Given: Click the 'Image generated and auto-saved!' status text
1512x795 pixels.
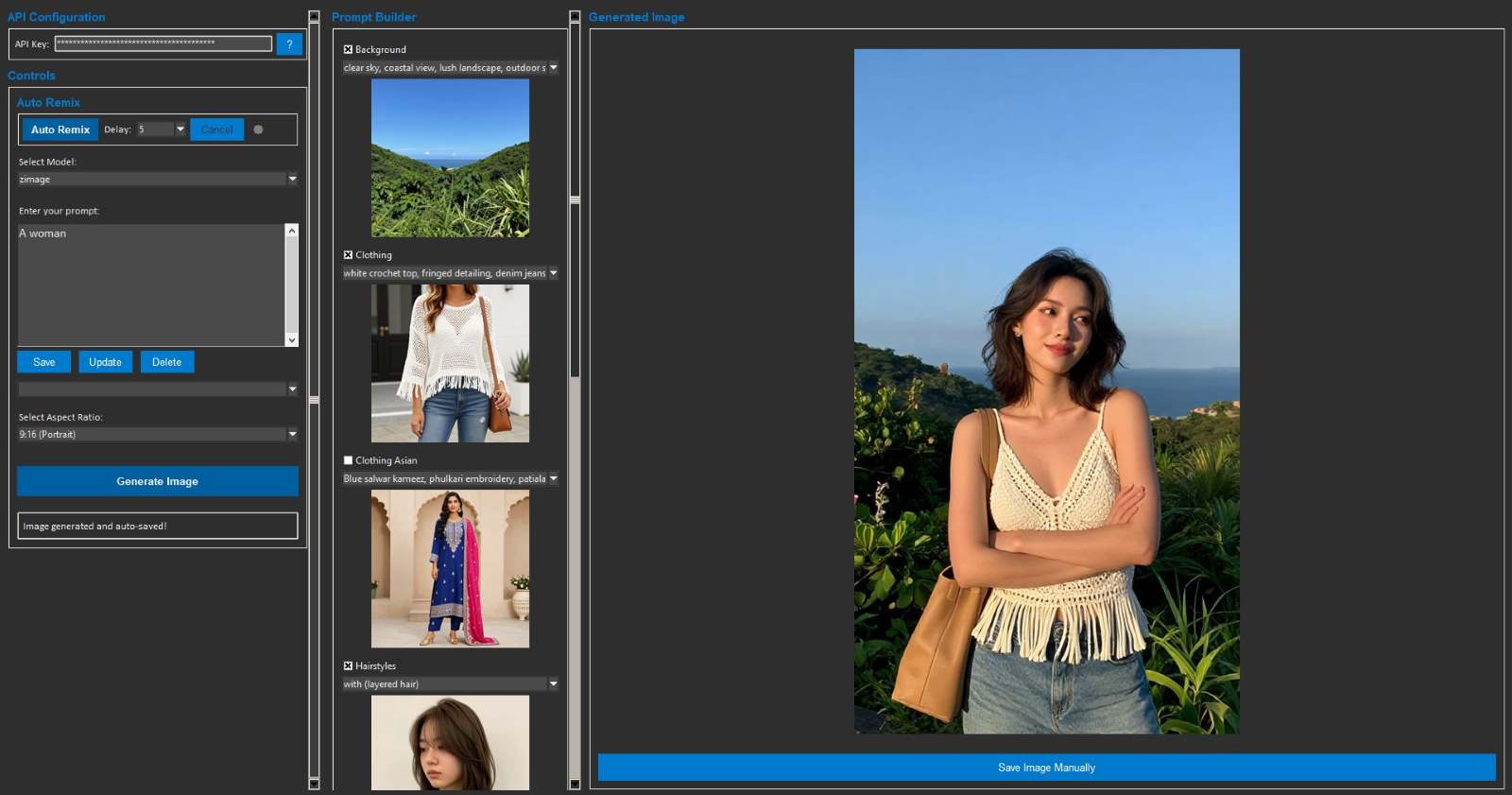Looking at the screenshot, I should click(94, 527).
